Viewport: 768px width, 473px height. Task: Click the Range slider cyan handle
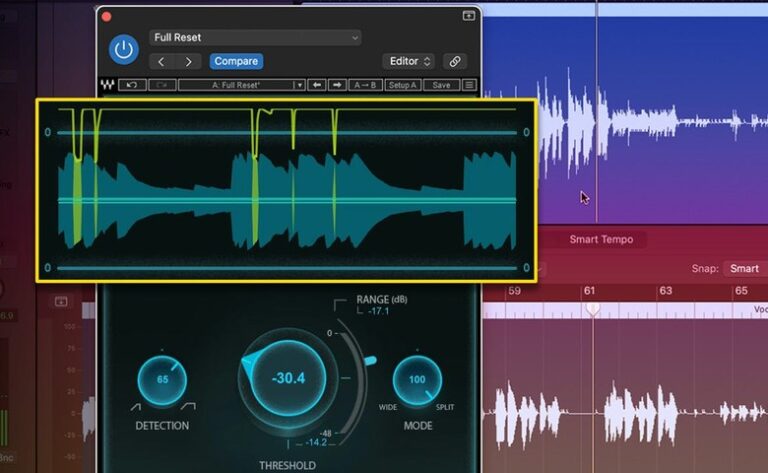coord(370,361)
